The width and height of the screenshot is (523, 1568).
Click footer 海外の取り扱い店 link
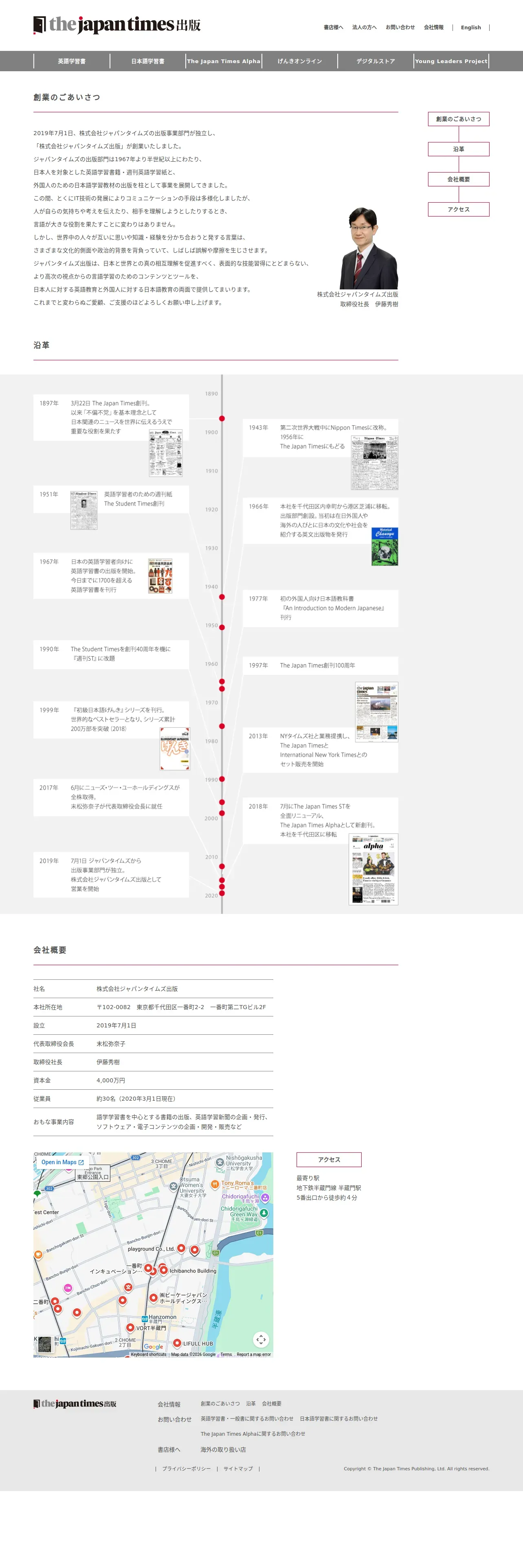pos(224,1450)
